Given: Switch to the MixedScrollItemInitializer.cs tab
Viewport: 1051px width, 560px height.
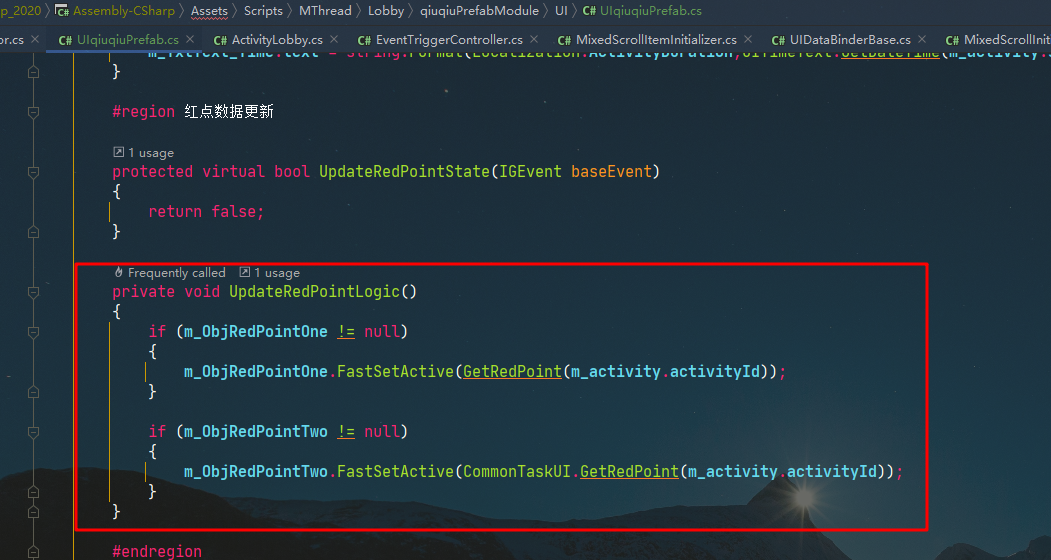Looking at the screenshot, I should [x=656, y=40].
